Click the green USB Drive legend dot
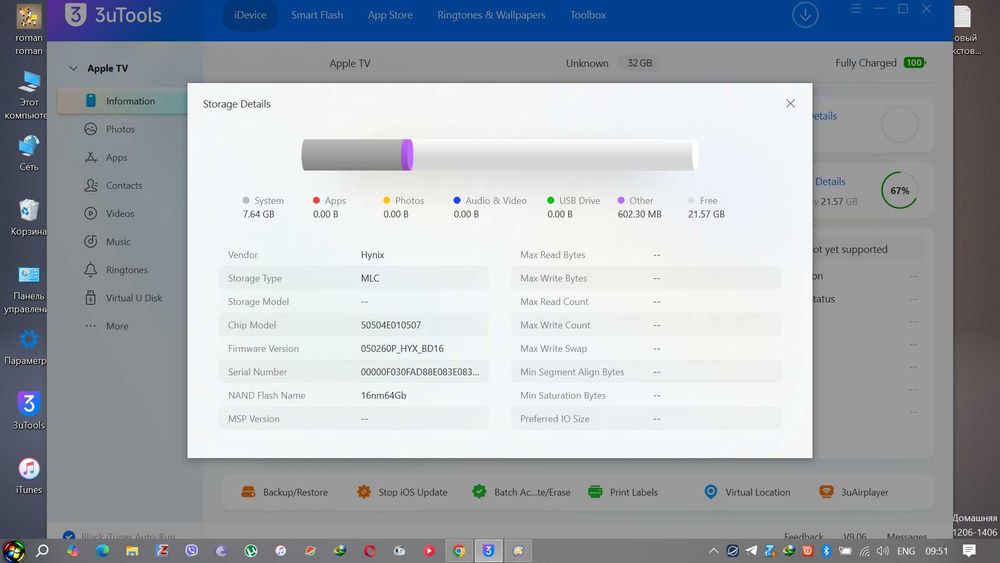The height and width of the screenshot is (563, 1000). pos(550,200)
